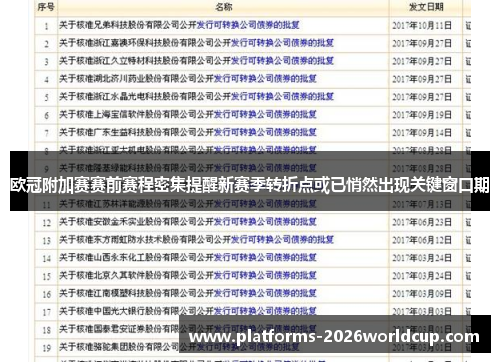Open the 江南模塑科技 bond approval link
This screenshot has height=362, width=500.
tap(188, 293)
